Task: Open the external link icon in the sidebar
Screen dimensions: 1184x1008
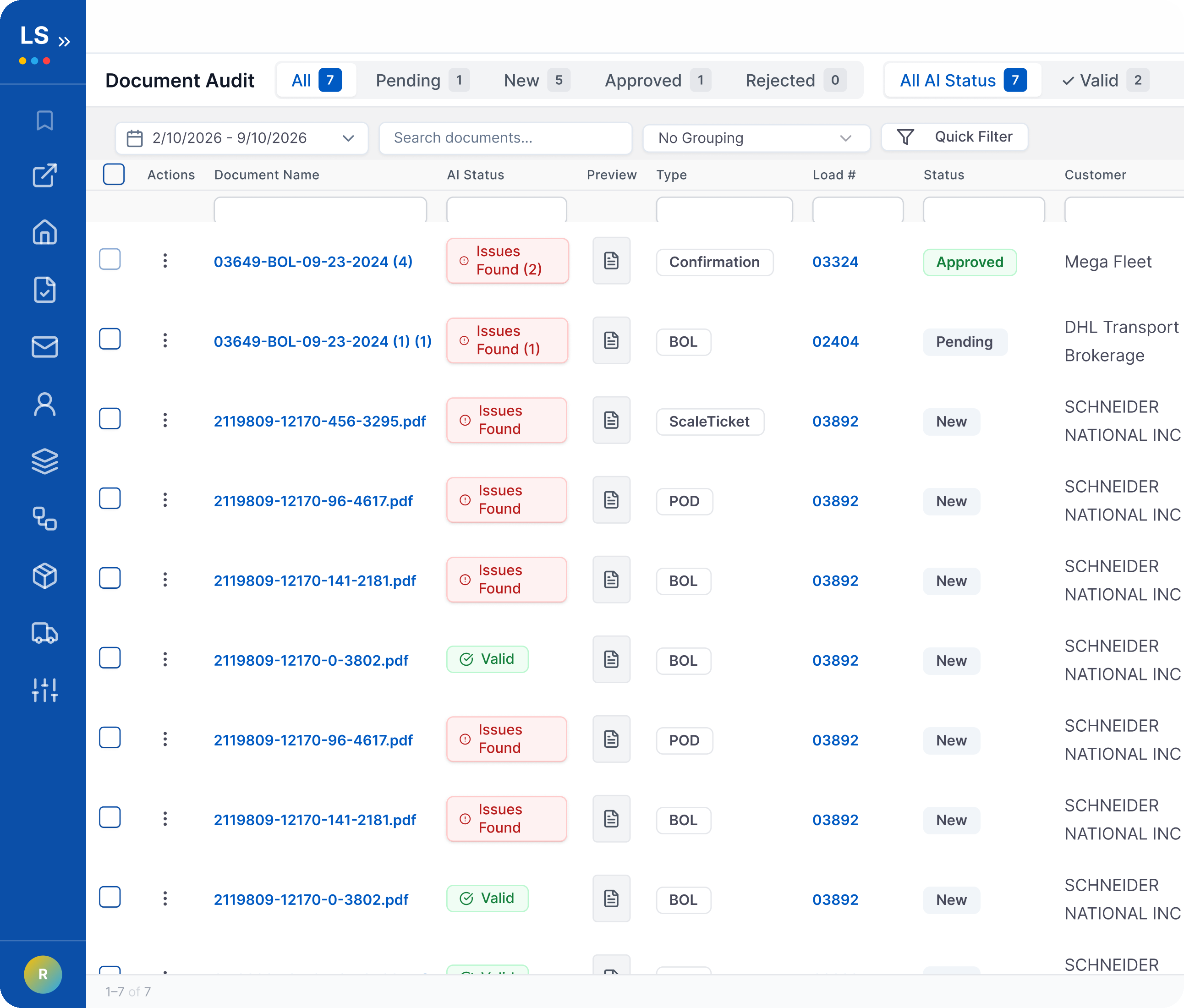Action: (x=44, y=175)
